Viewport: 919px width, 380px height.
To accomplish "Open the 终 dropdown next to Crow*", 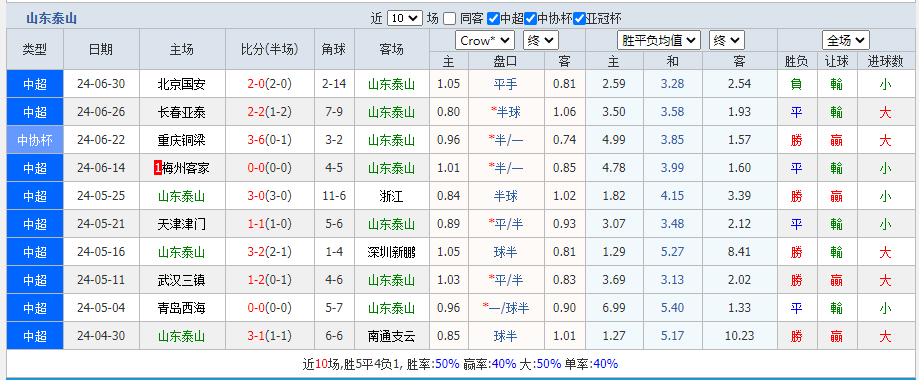I will pos(540,40).
